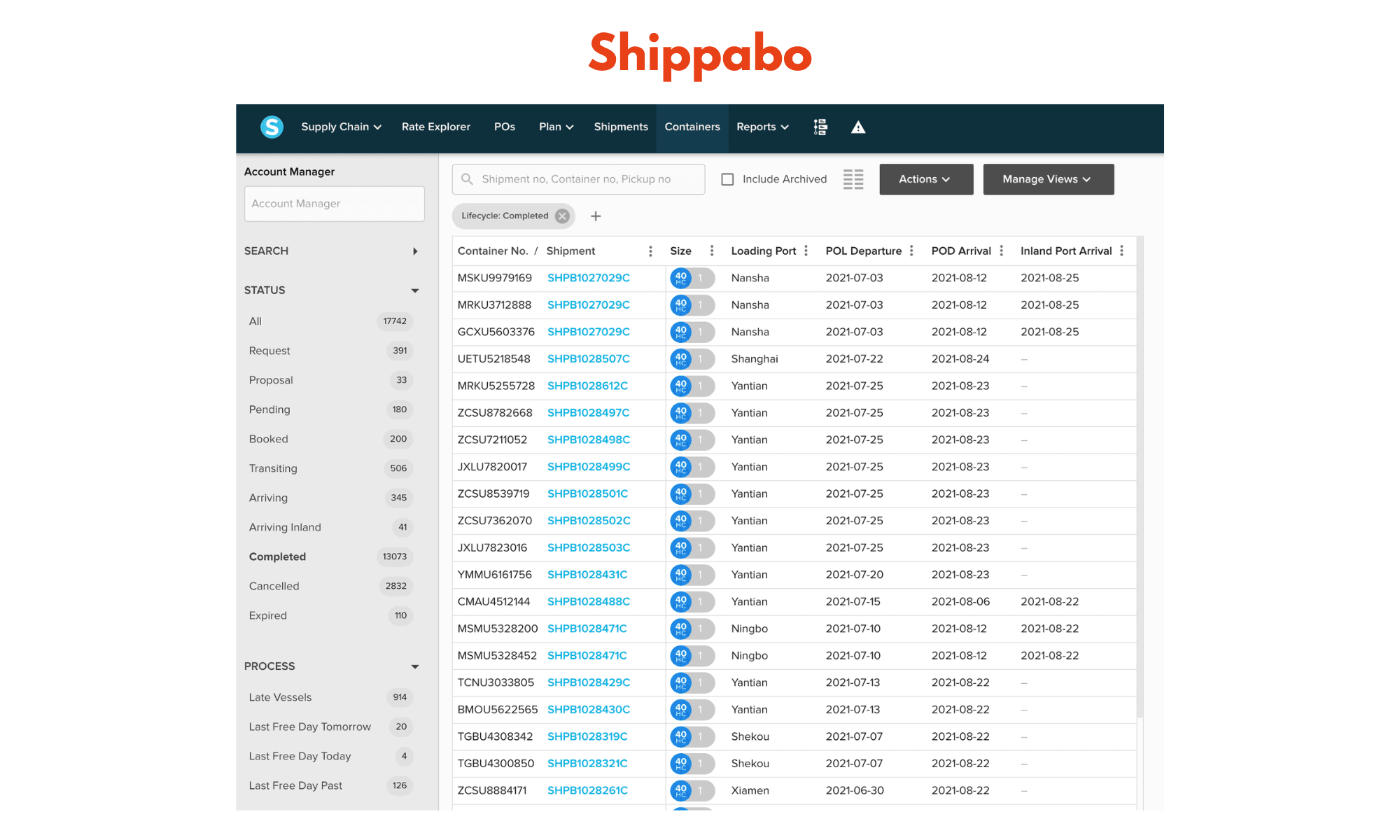Click the Account Manager input field

pos(334,204)
